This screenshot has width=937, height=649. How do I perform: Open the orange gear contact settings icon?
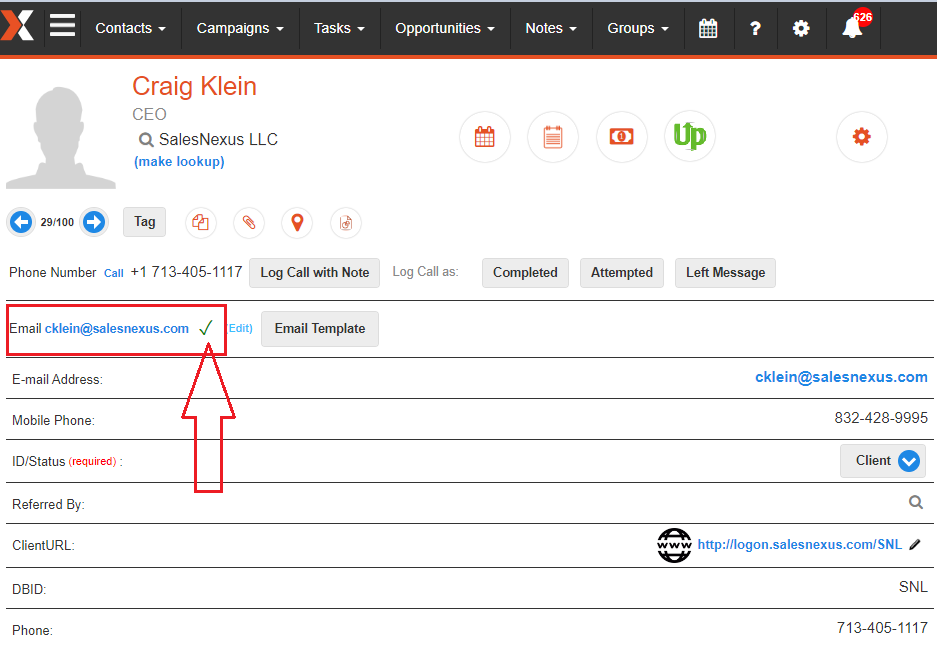pyautogui.click(x=861, y=137)
